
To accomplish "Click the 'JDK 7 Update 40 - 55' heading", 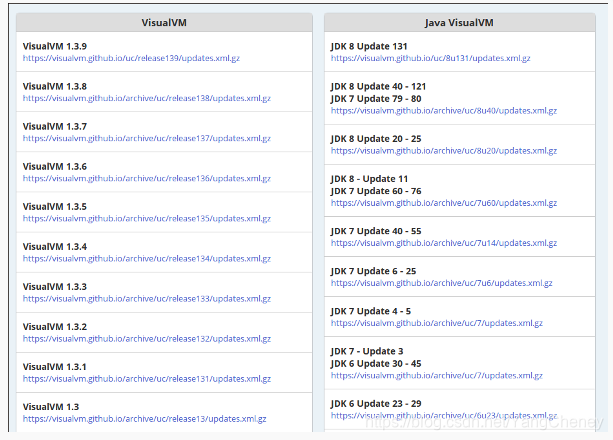I will click(376, 231).
